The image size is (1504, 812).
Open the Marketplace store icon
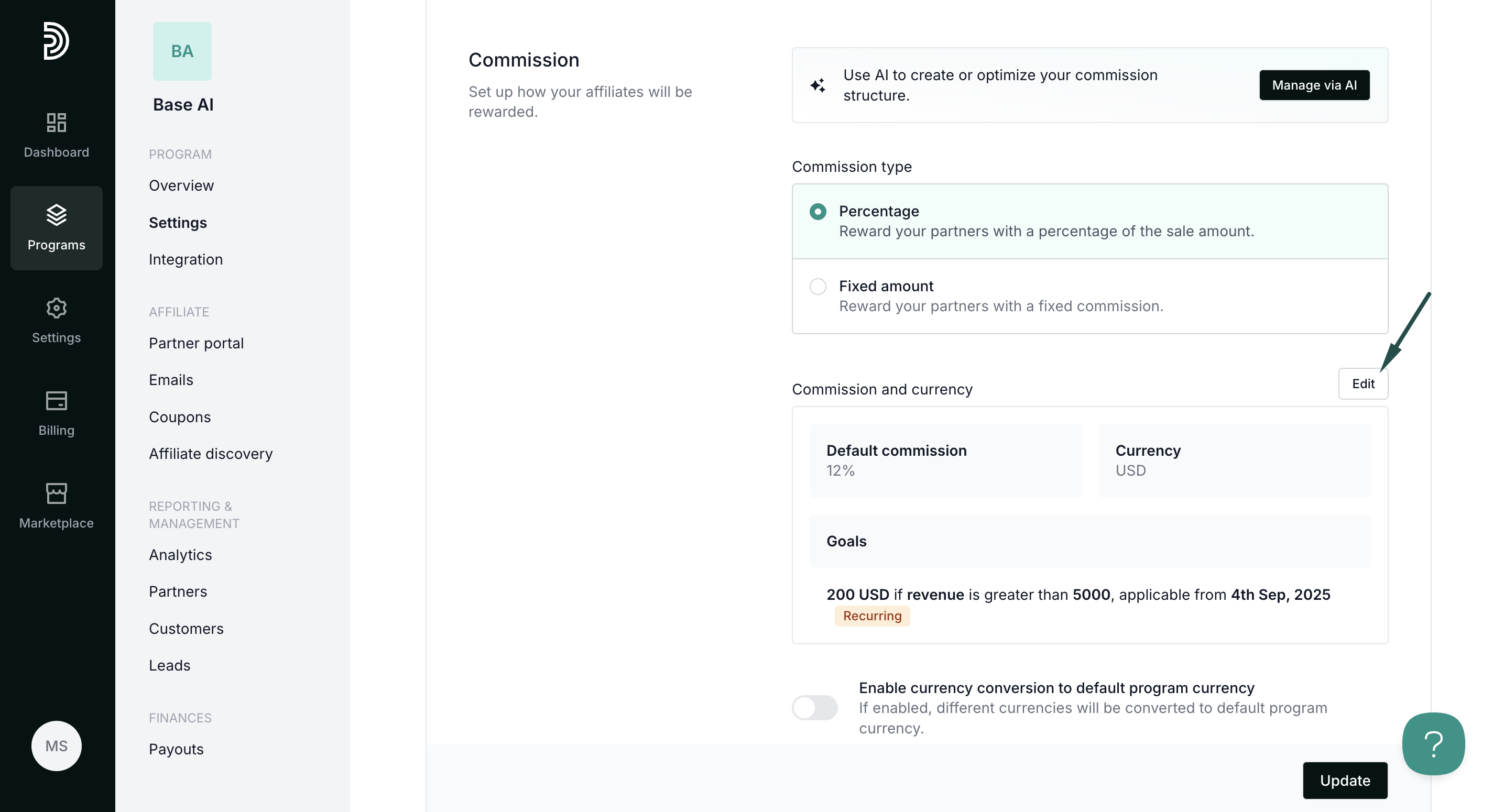tap(56, 494)
